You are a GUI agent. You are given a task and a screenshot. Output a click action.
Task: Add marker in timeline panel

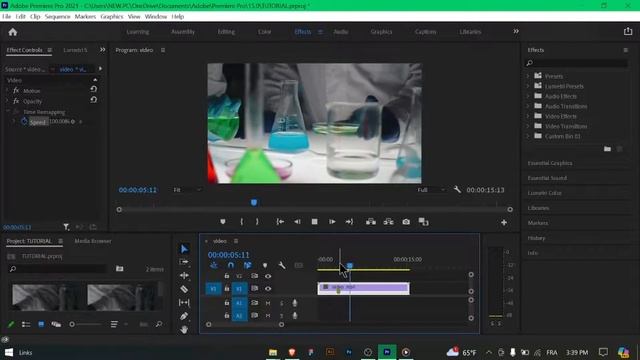coord(265,265)
